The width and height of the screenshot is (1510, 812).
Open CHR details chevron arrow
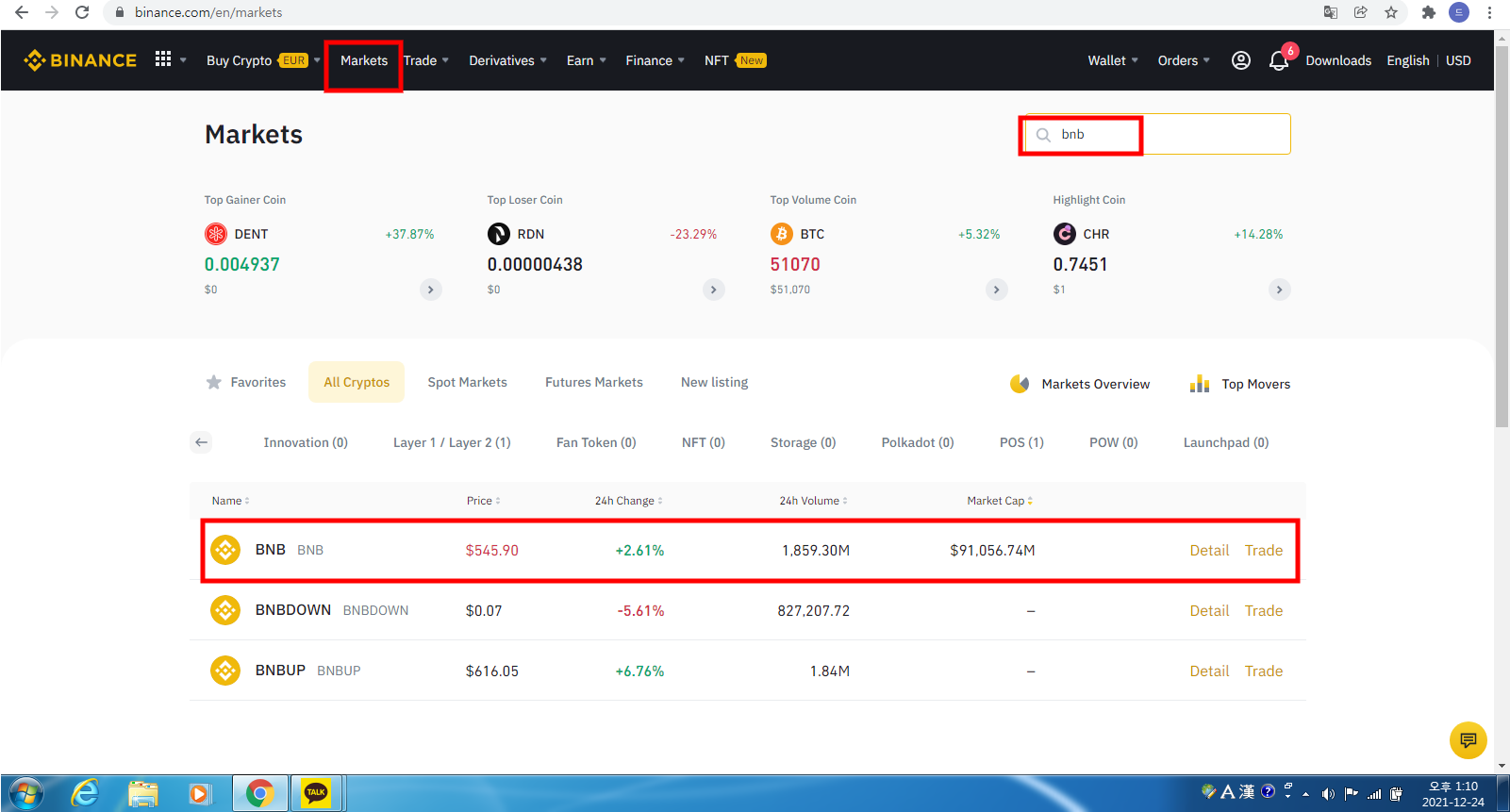(1280, 290)
